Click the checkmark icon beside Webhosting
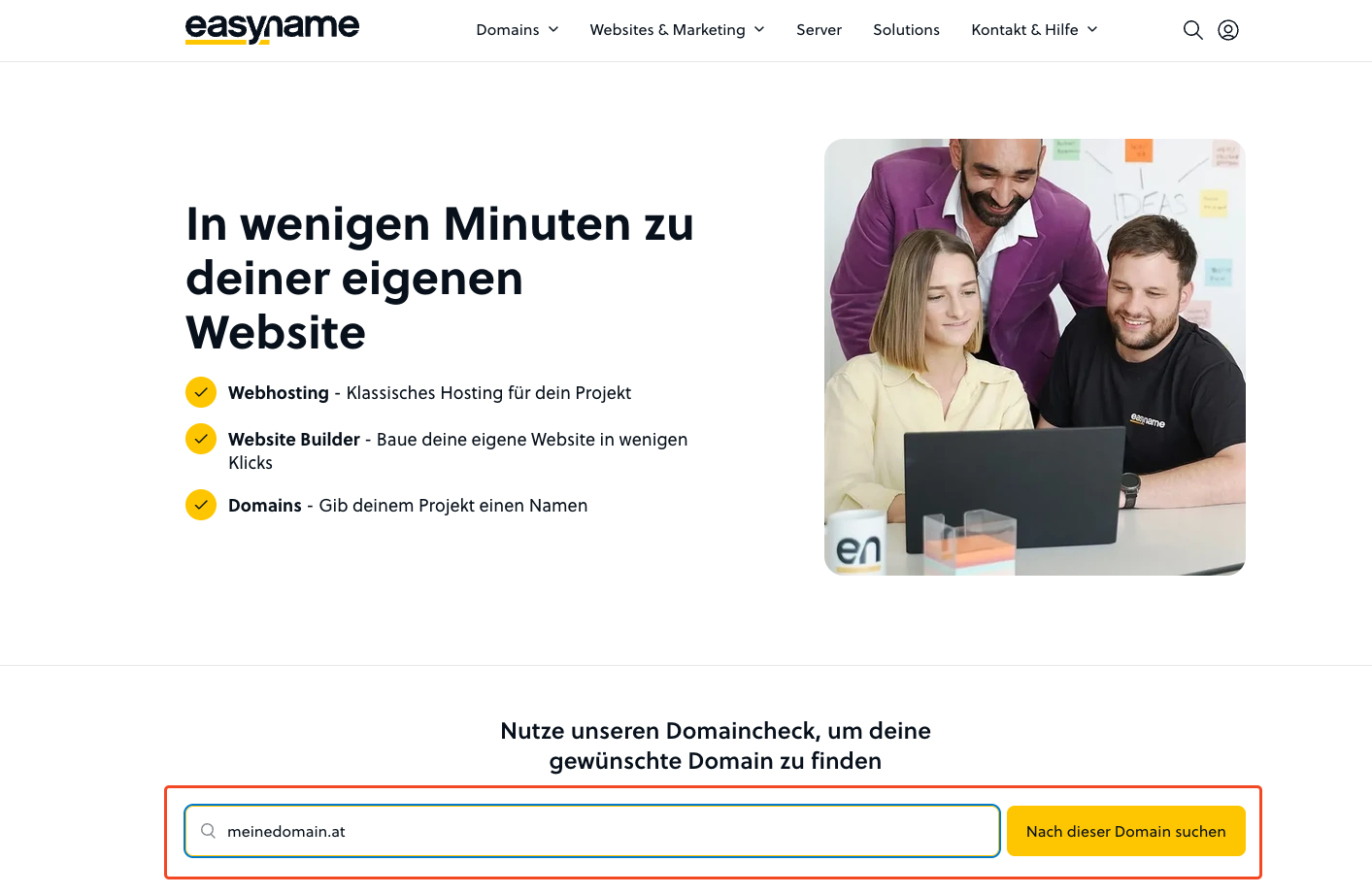 pos(201,392)
